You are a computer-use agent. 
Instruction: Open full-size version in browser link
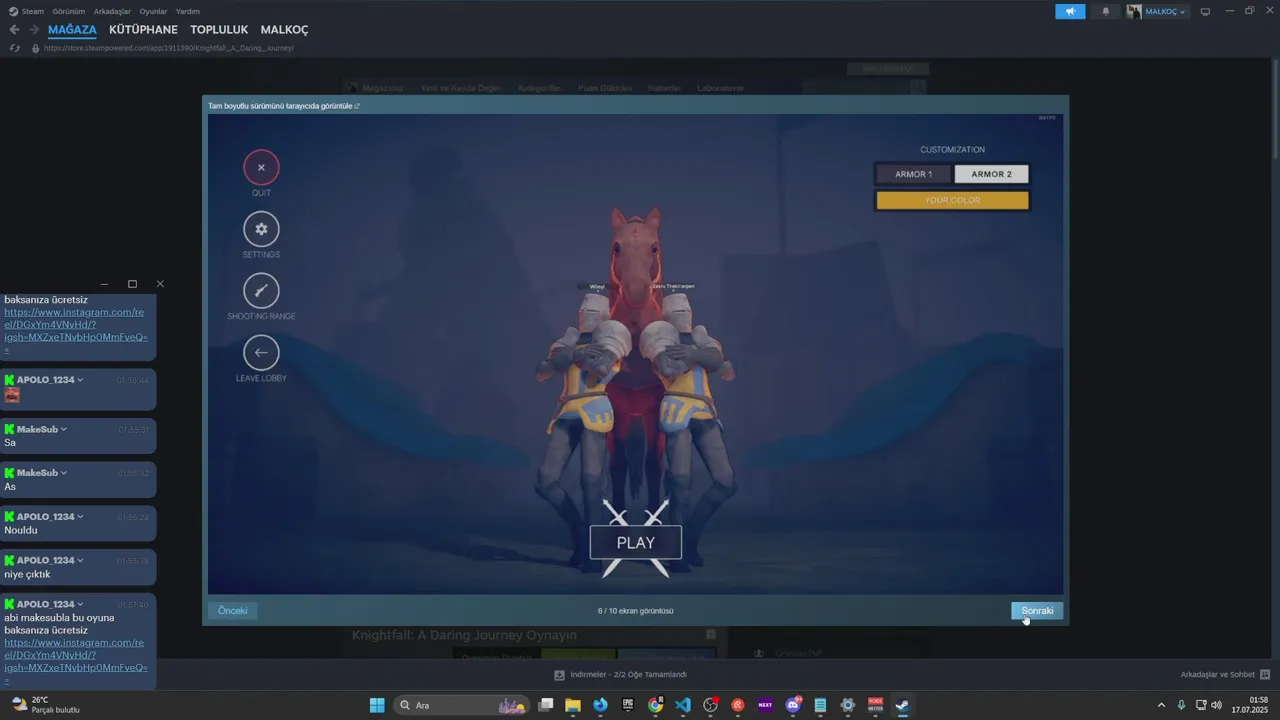tap(283, 105)
